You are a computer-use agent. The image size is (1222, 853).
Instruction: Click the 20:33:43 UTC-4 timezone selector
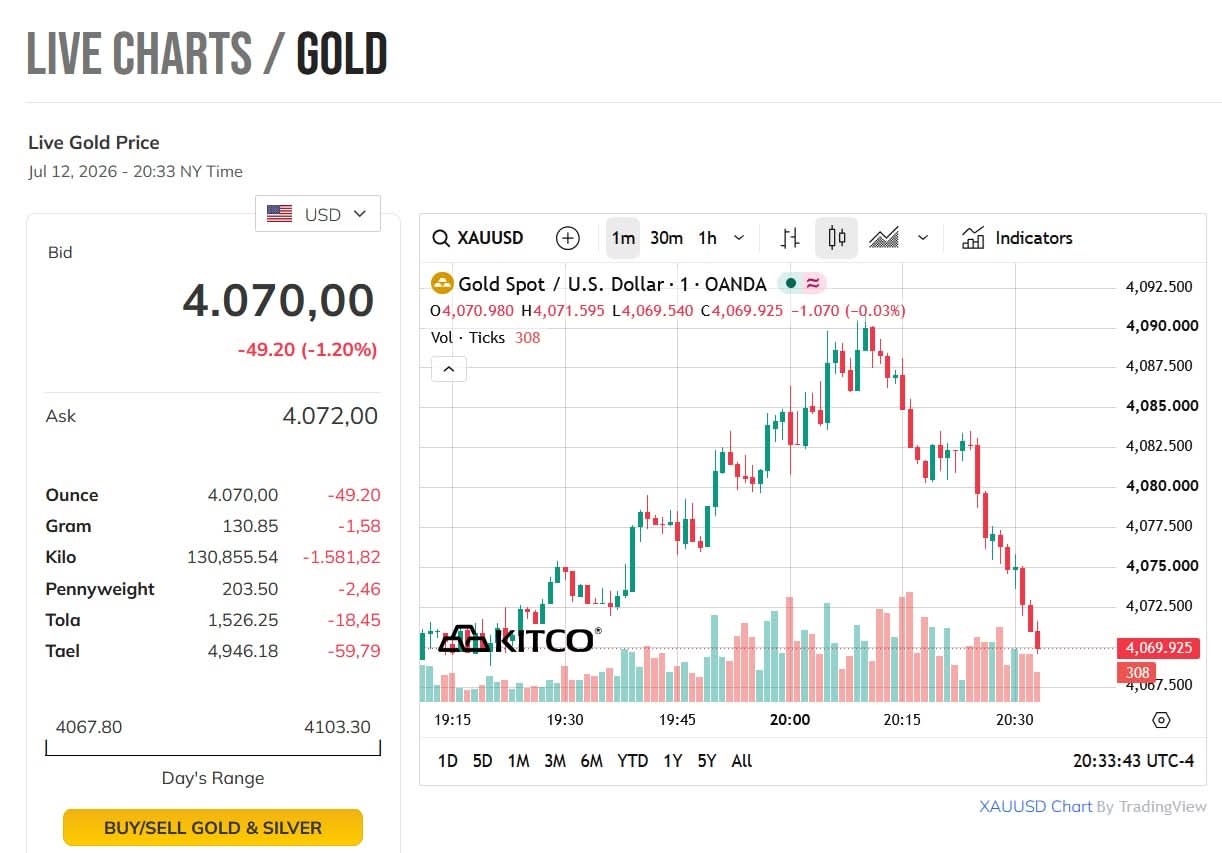click(x=1133, y=761)
